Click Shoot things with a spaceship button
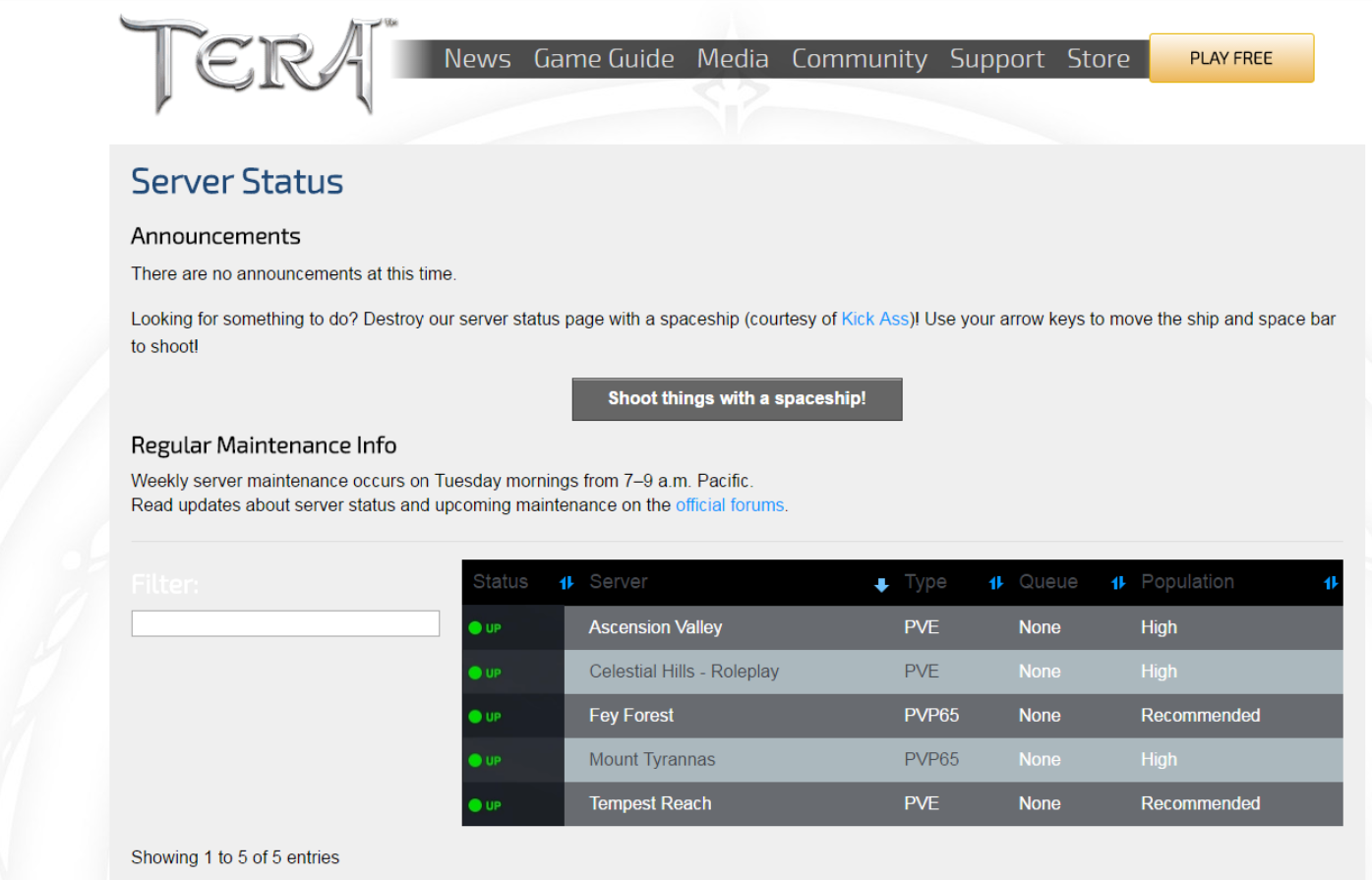Screen dimensions: 1372x880 pos(737,399)
